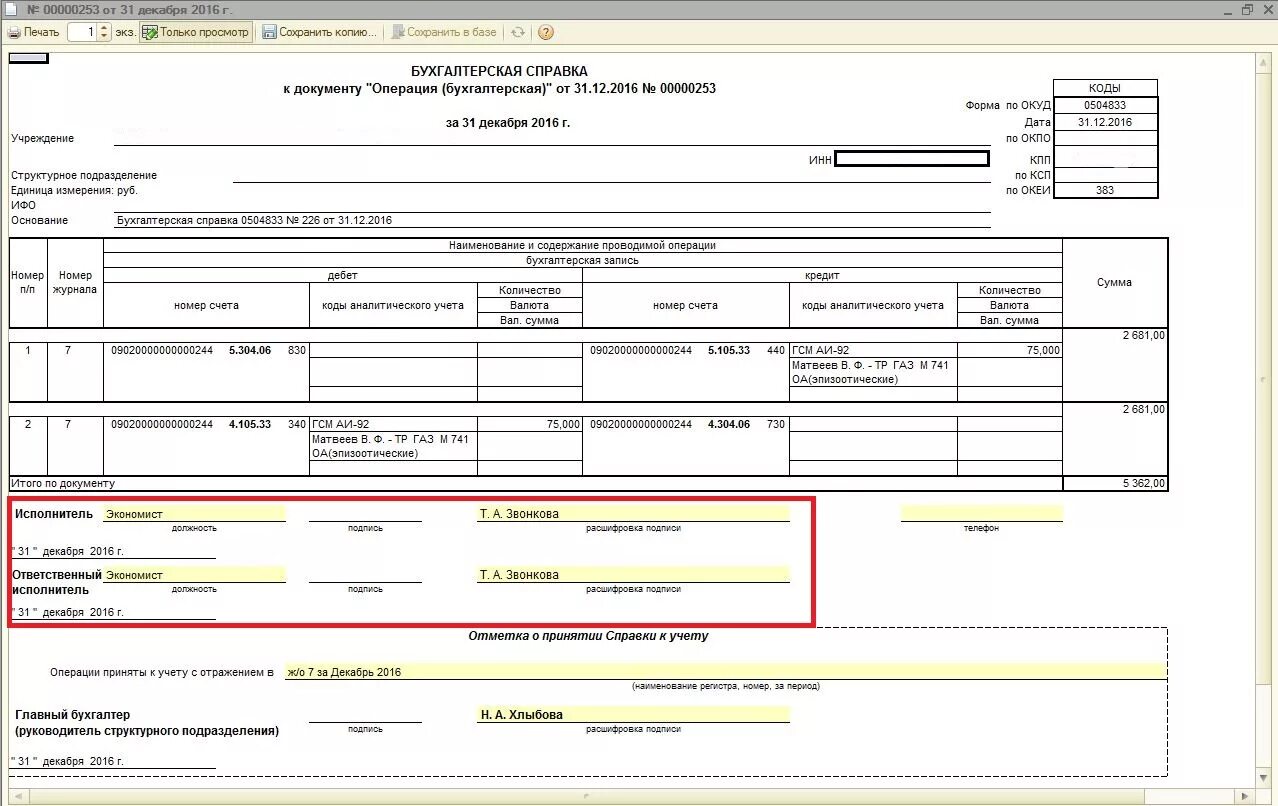Close the document window

click(x=1266, y=9)
